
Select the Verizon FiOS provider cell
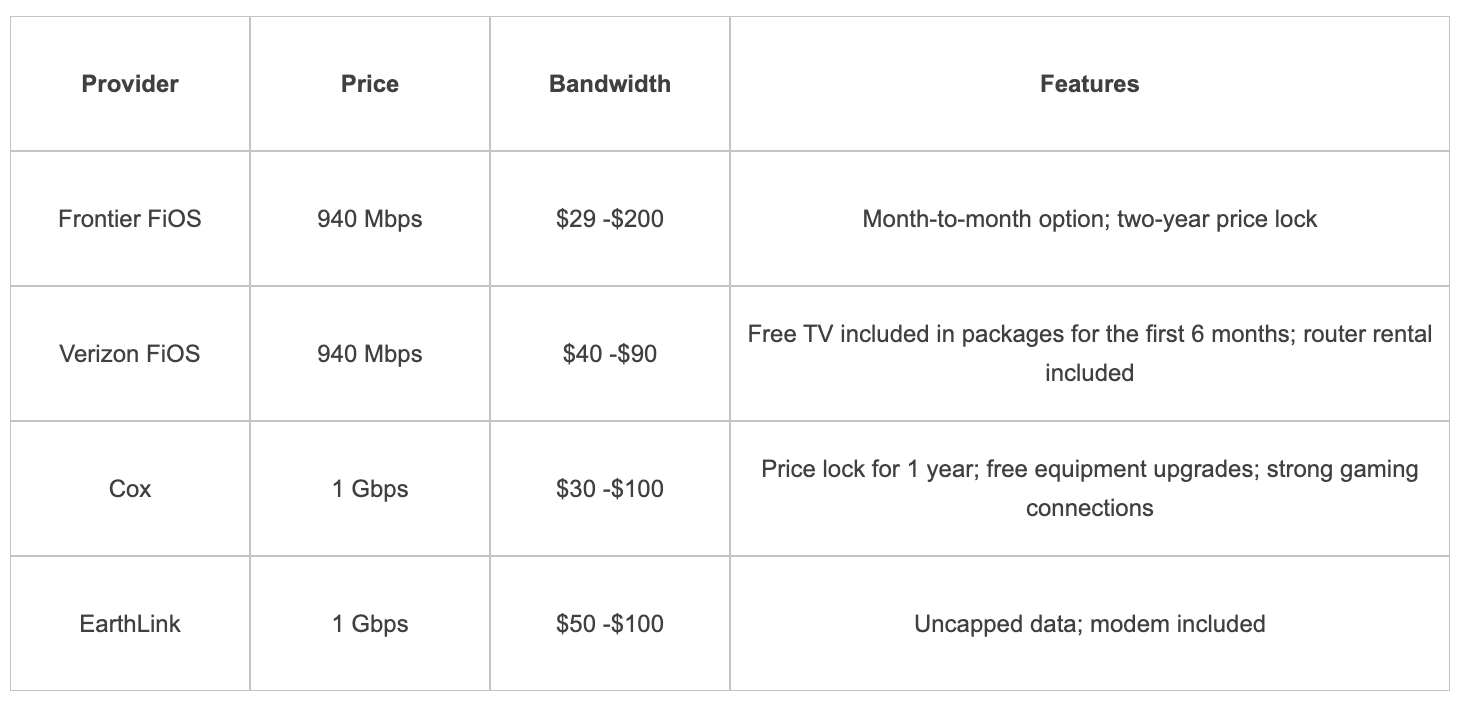coord(130,353)
